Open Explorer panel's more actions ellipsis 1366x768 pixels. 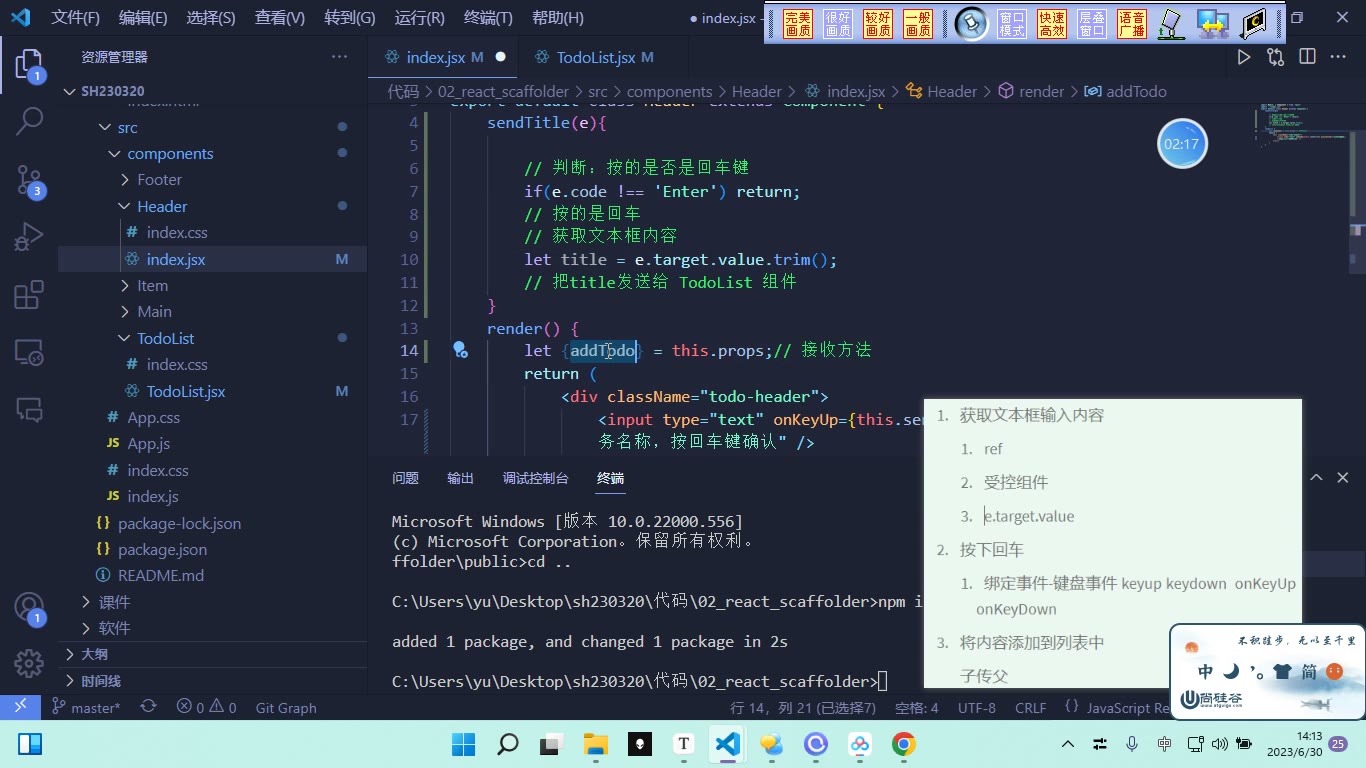point(339,57)
